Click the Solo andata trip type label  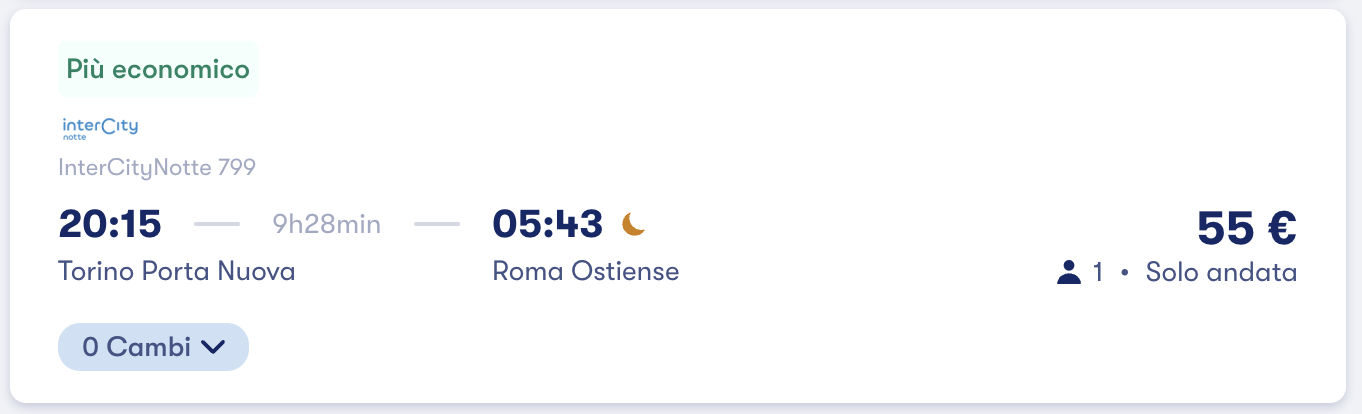coord(1221,272)
